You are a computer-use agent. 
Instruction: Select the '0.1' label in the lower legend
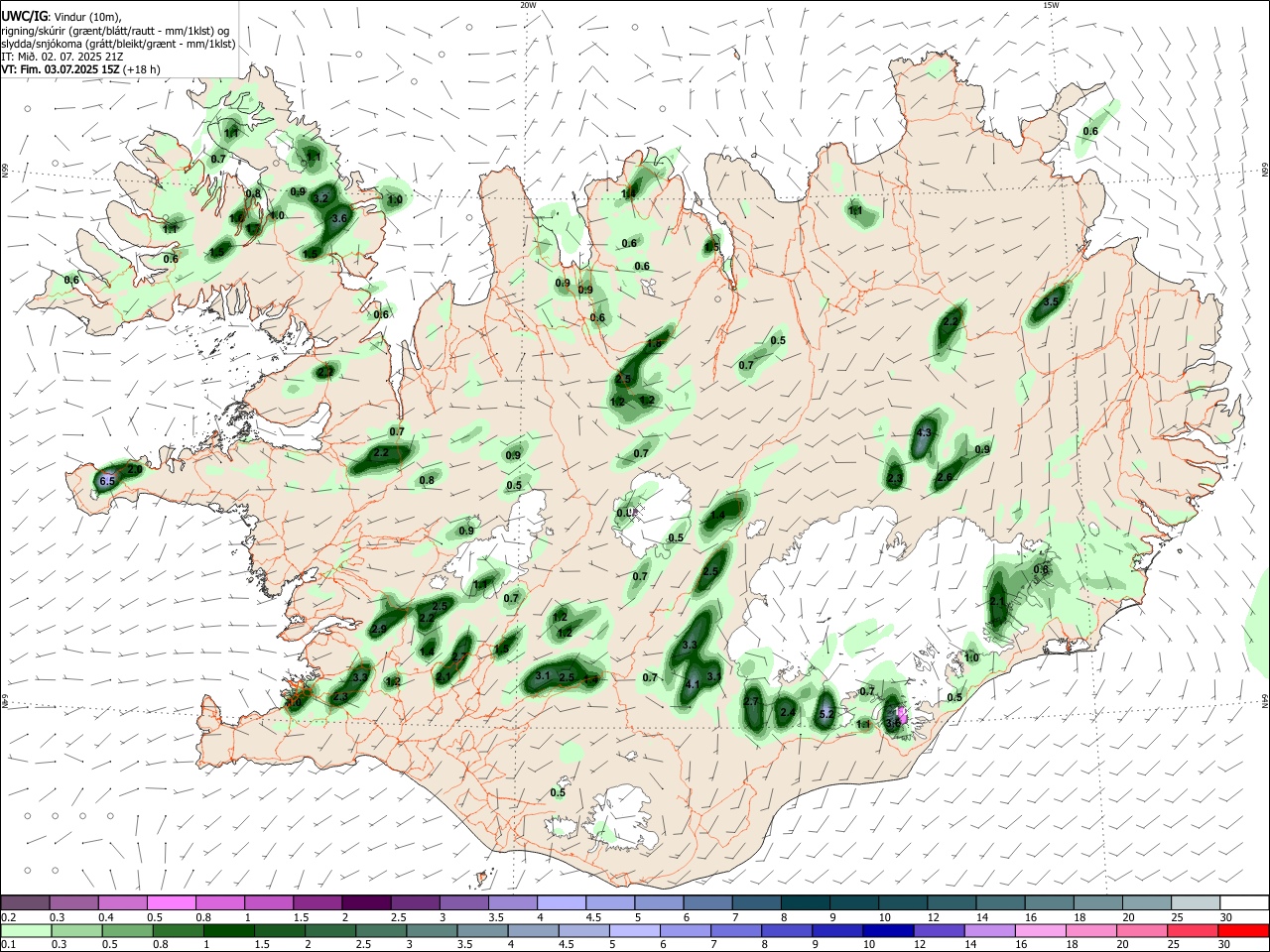point(8,945)
